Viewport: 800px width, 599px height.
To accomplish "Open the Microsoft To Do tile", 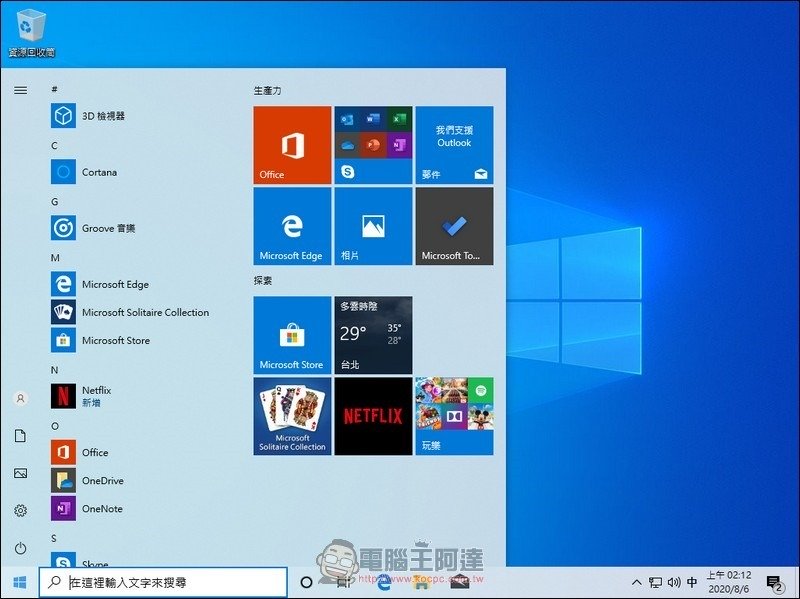I will (454, 226).
